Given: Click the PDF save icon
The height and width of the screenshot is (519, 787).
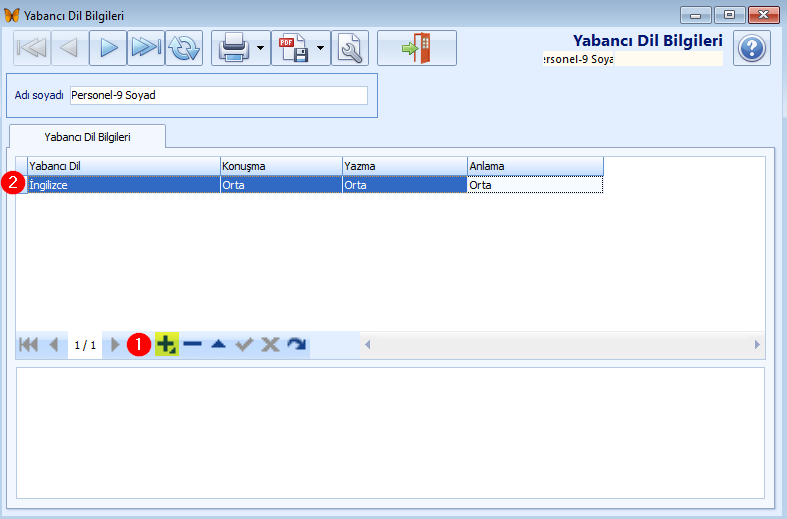Looking at the screenshot, I should (x=293, y=47).
